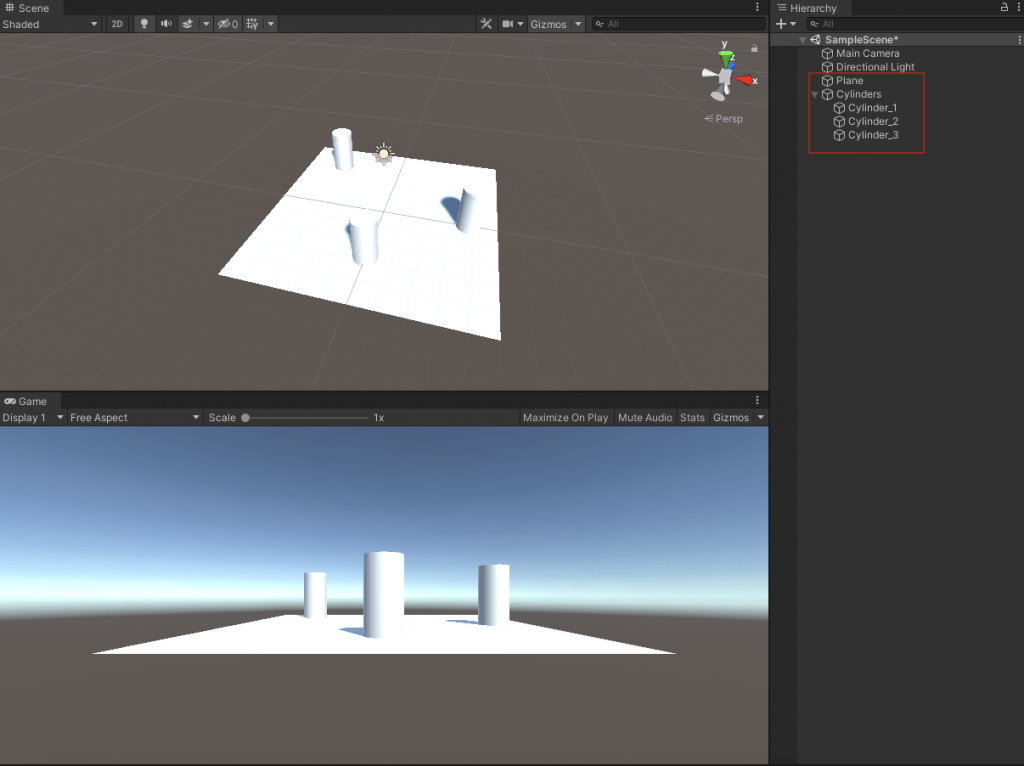Click the Plane cube icon
The width and height of the screenshot is (1024, 766).
(827, 81)
